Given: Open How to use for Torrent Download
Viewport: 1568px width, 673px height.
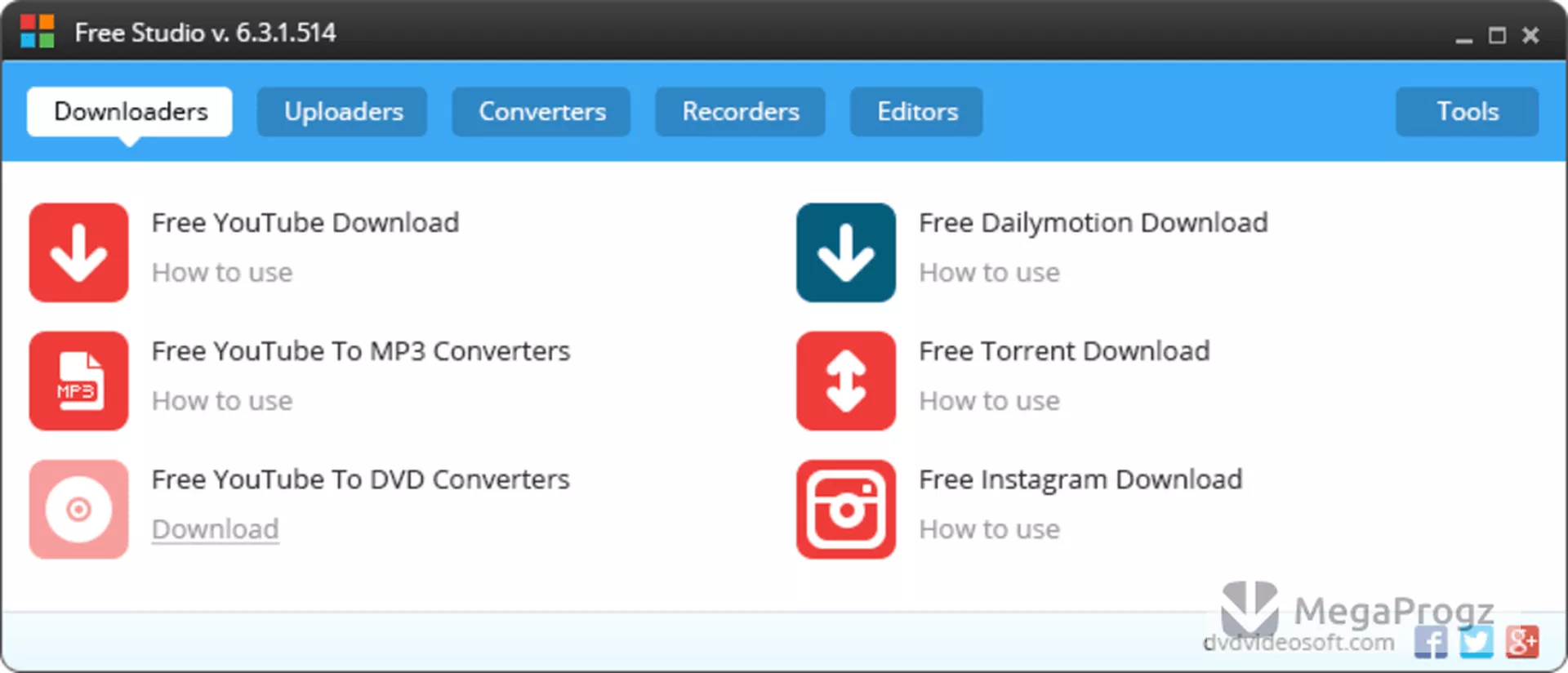Looking at the screenshot, I should click(990, 401).
